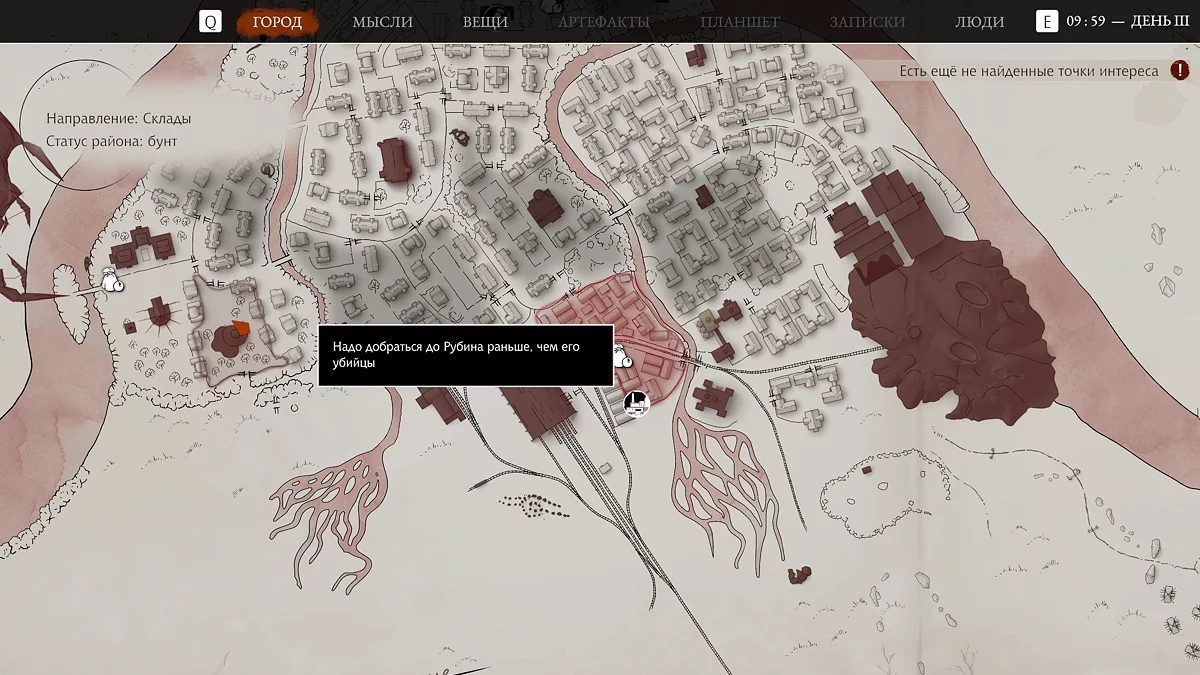The image size is (1200, 675).
Task: Open the ЛЮДИ tab
Action: click(979, 22)
